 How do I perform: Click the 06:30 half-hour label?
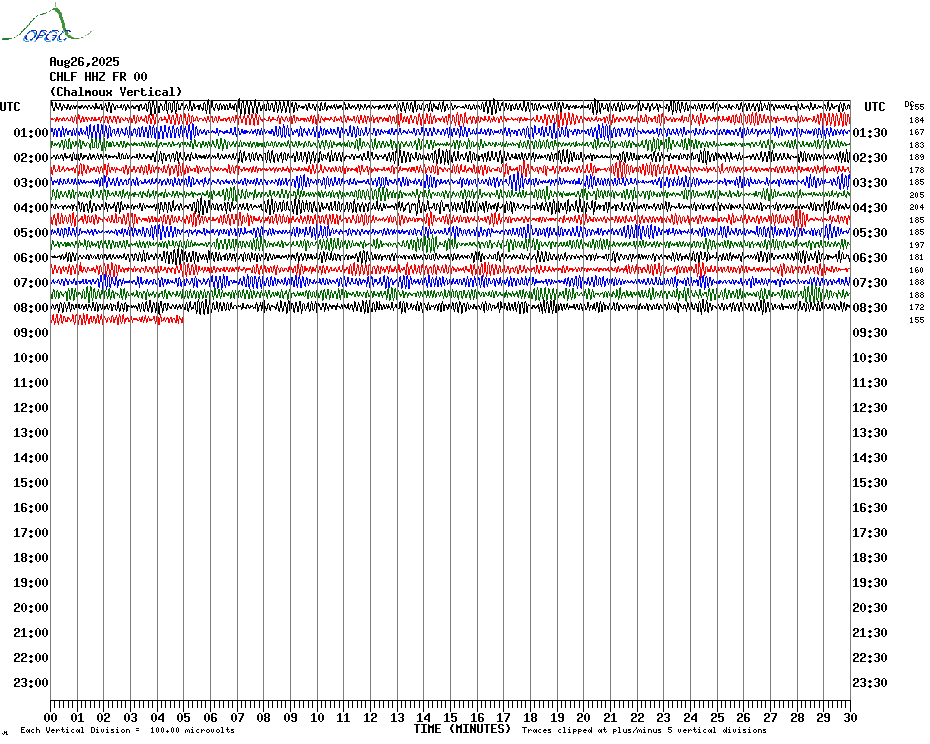tap(870, 257)
